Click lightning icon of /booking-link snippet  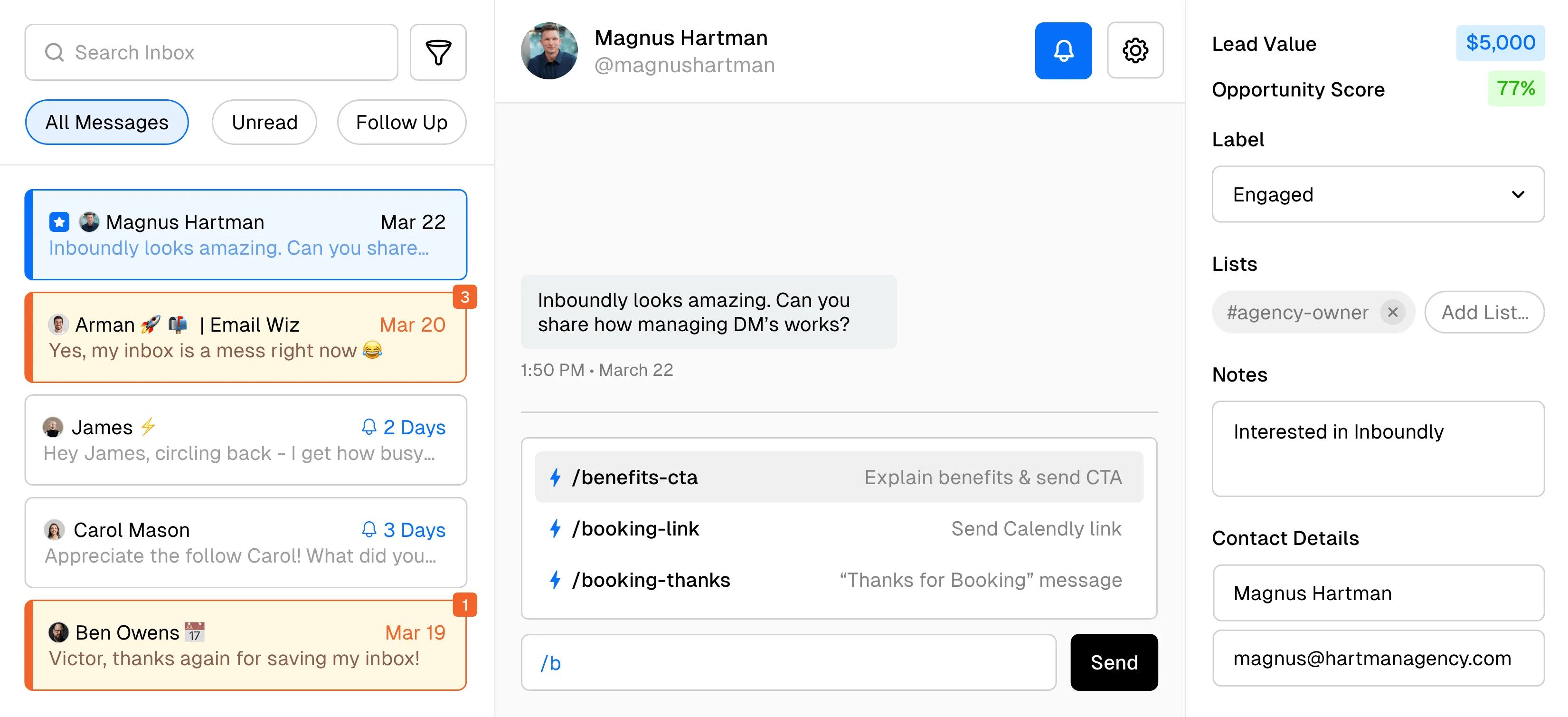(x=555, y=528)
